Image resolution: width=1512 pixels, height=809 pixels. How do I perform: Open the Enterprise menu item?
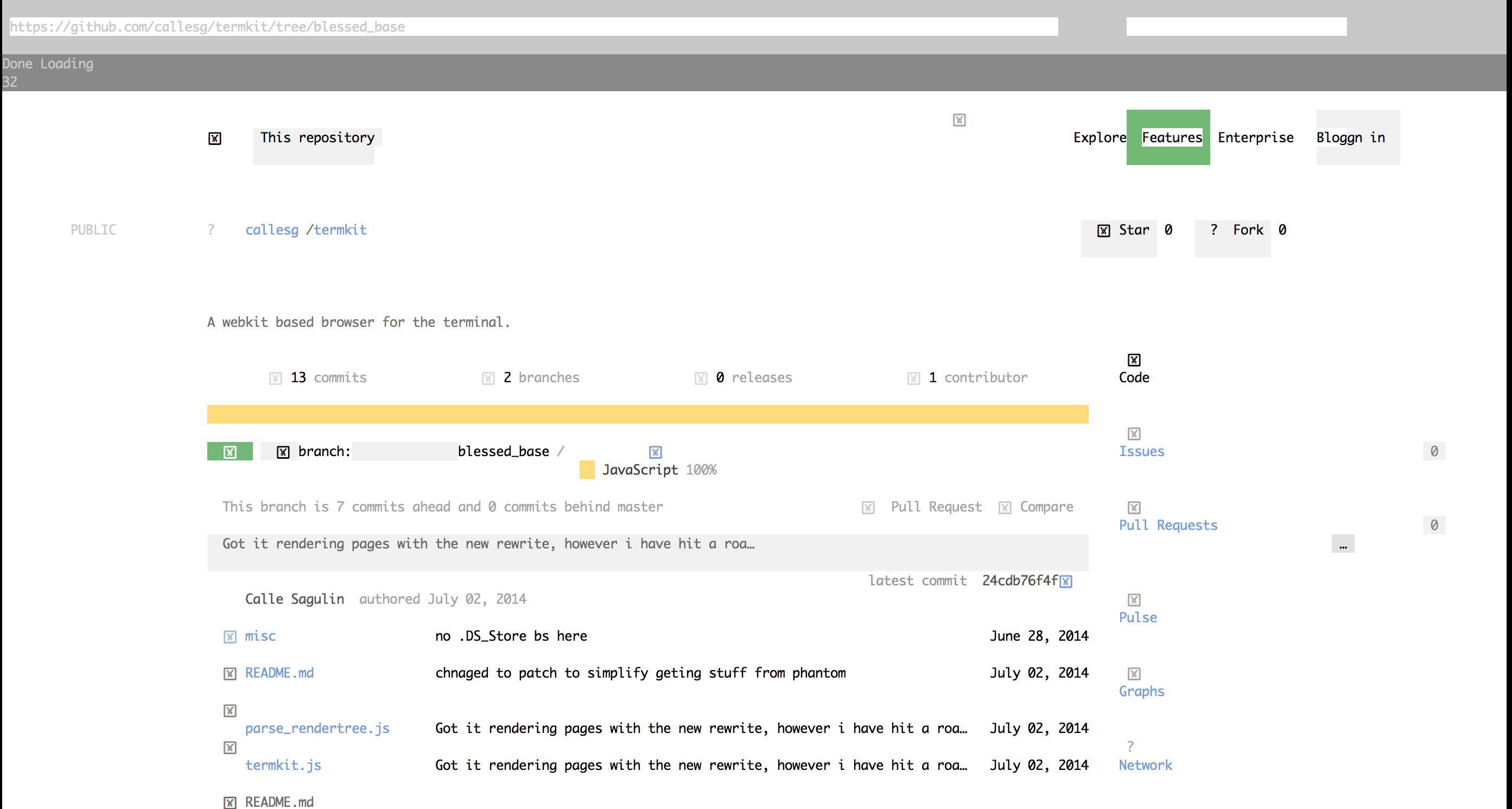click(x=1255, y=137)
